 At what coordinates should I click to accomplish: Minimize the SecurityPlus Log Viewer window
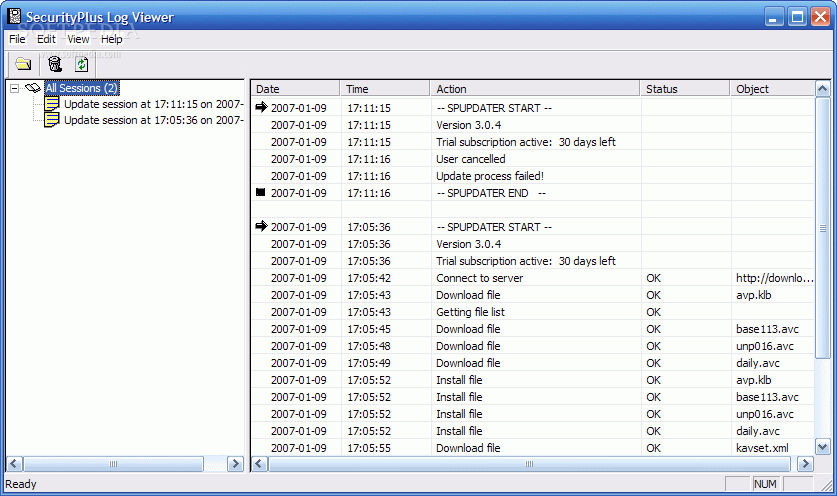tap(773, 17)
